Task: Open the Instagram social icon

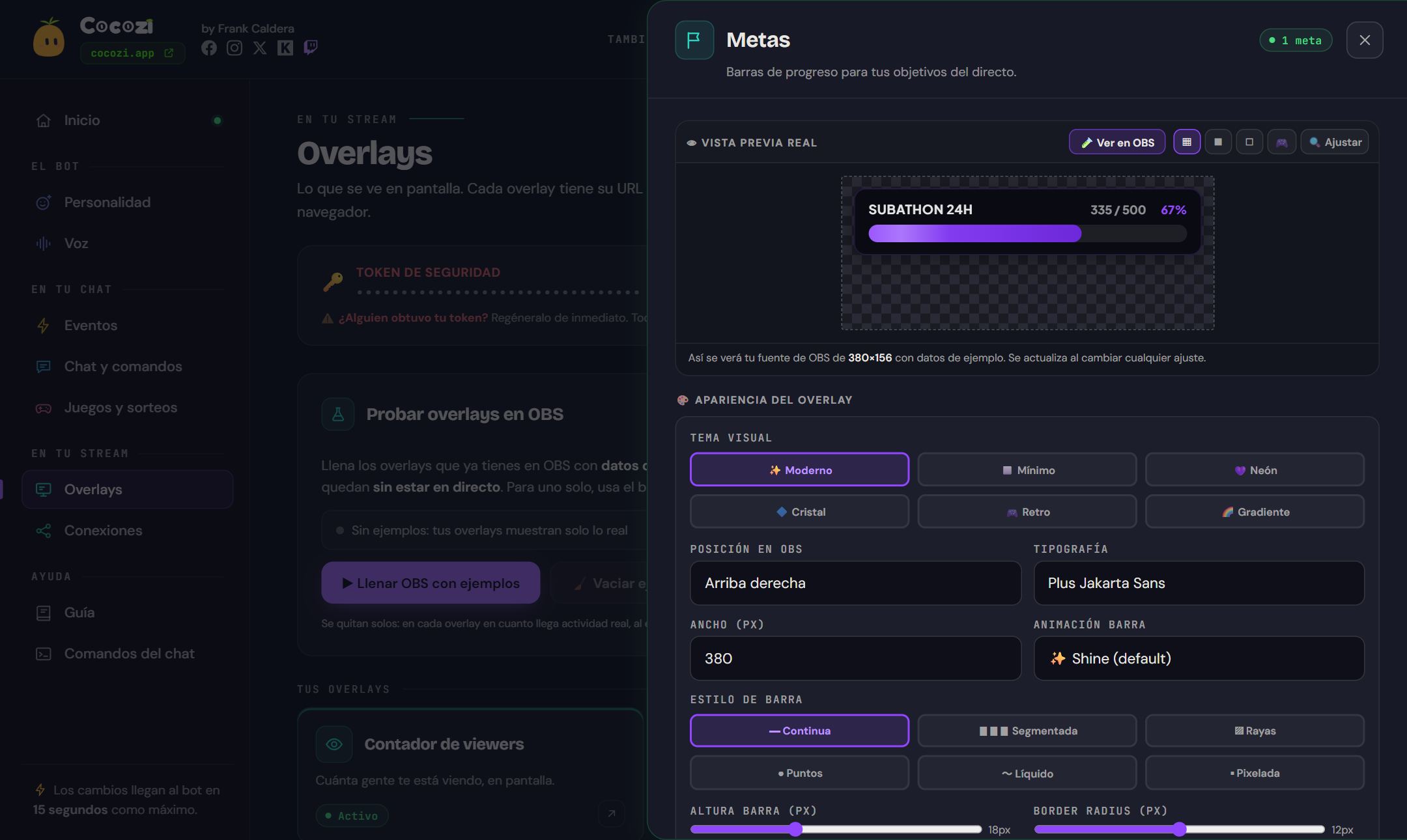Action: coord(234,48)
